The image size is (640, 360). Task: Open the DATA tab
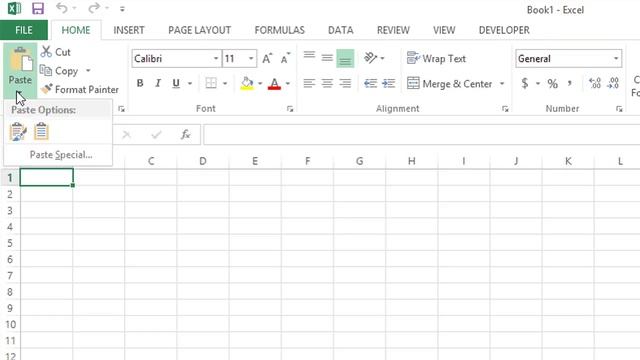coord(341,30)
